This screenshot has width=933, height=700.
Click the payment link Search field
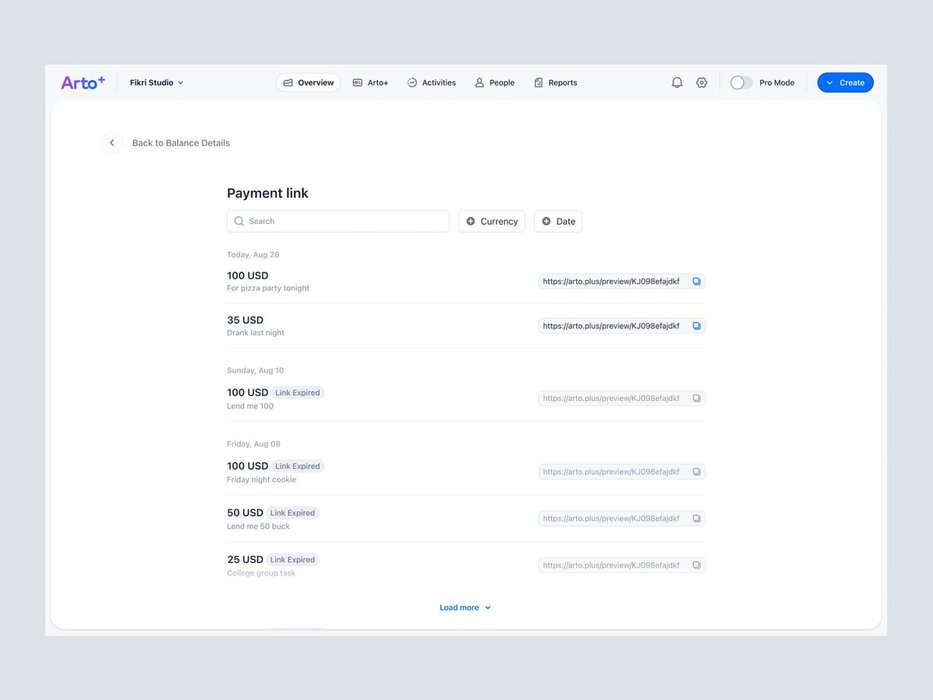(338, 221)
